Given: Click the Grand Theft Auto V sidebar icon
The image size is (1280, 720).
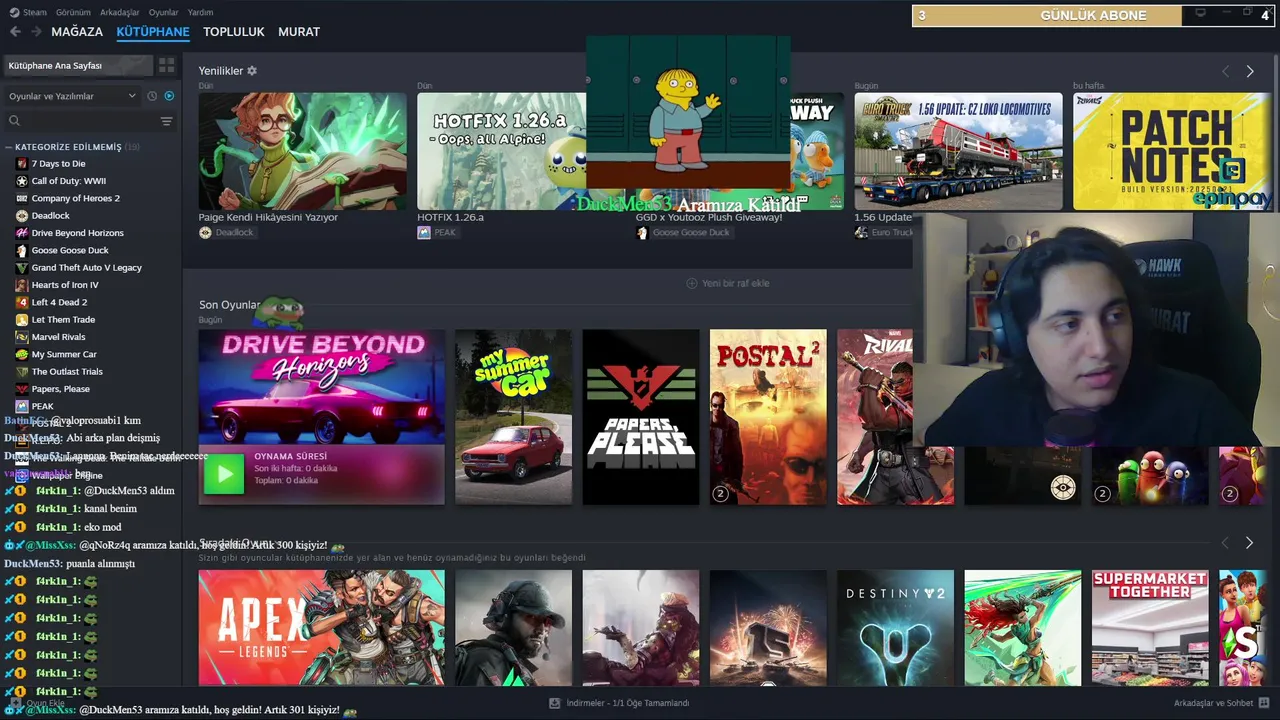Looking at the screenshot, I should click(22, 267).
